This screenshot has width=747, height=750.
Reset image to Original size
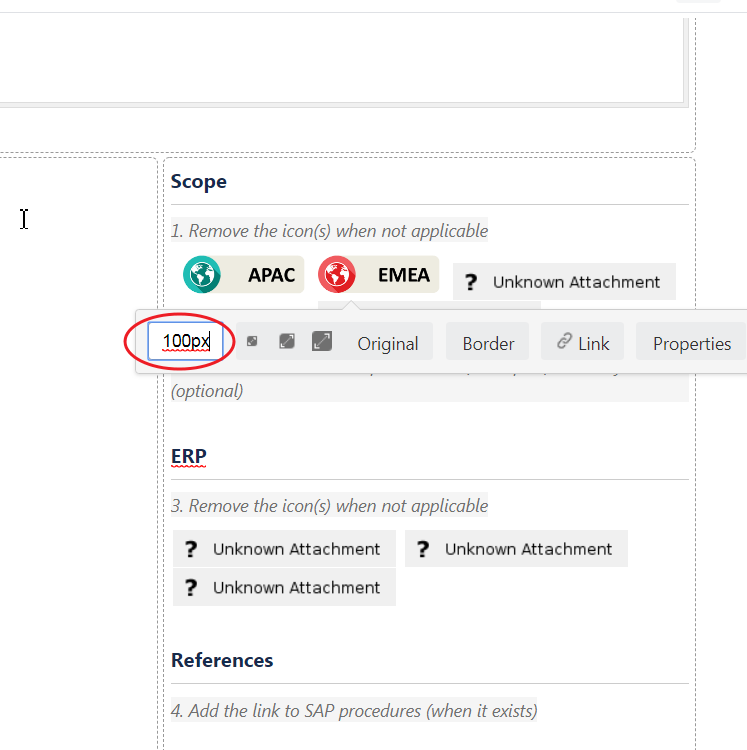tap(387, 343)
